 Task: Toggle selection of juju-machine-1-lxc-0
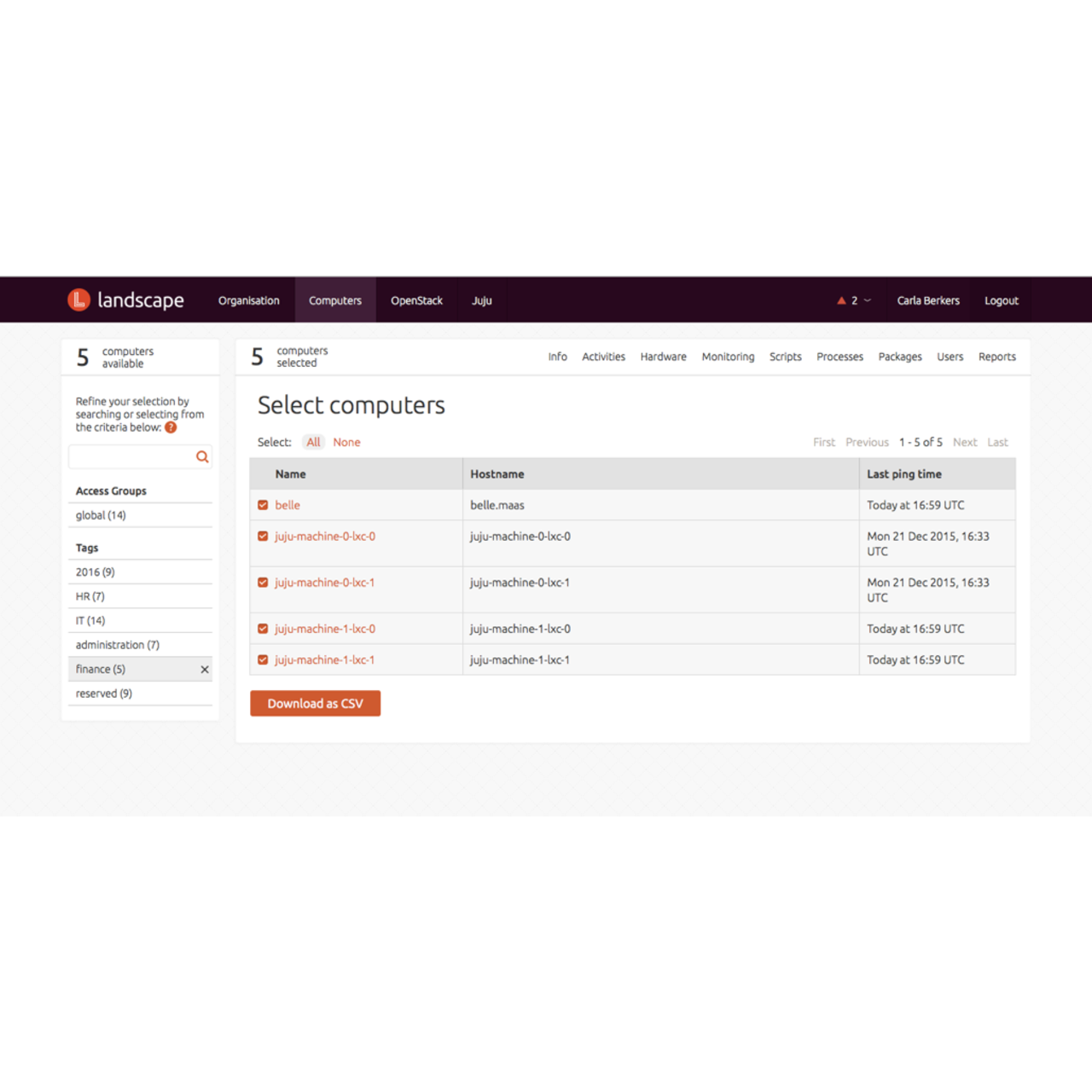(x=263, y=628)
